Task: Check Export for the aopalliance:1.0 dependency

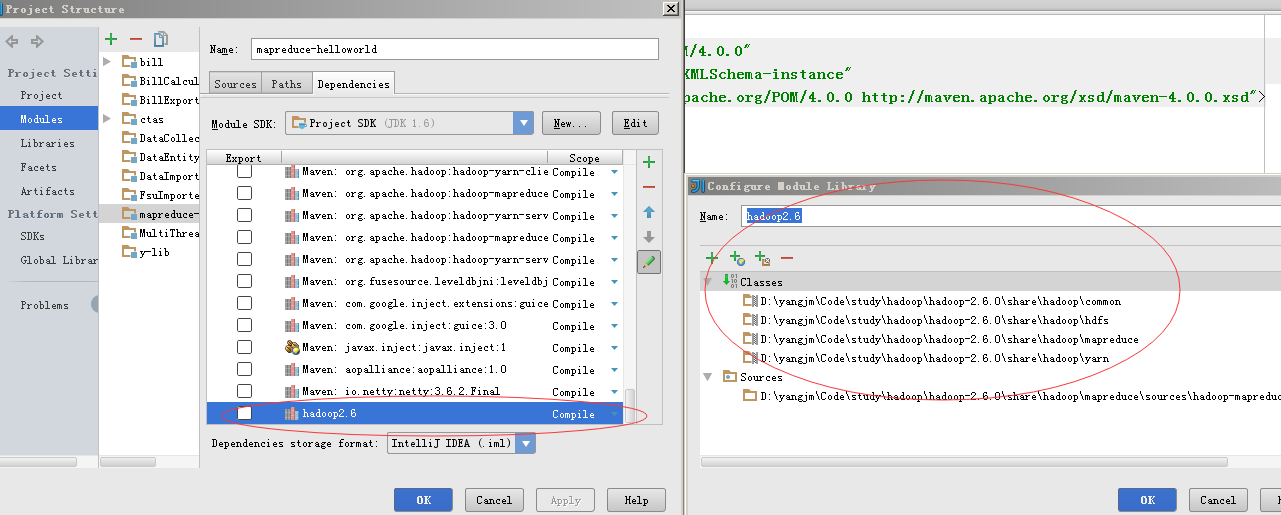Action: coord(244,370)
